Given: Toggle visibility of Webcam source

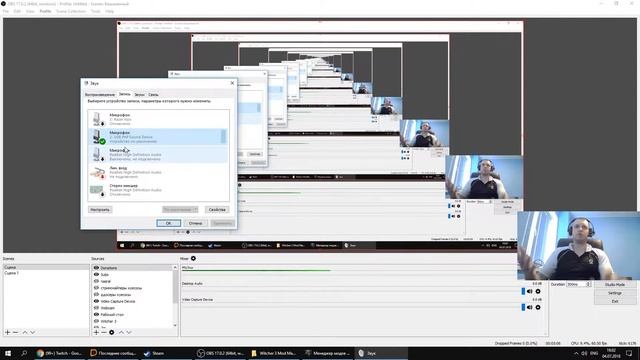Looking at the screenshot, I should [x=96, y=308].
